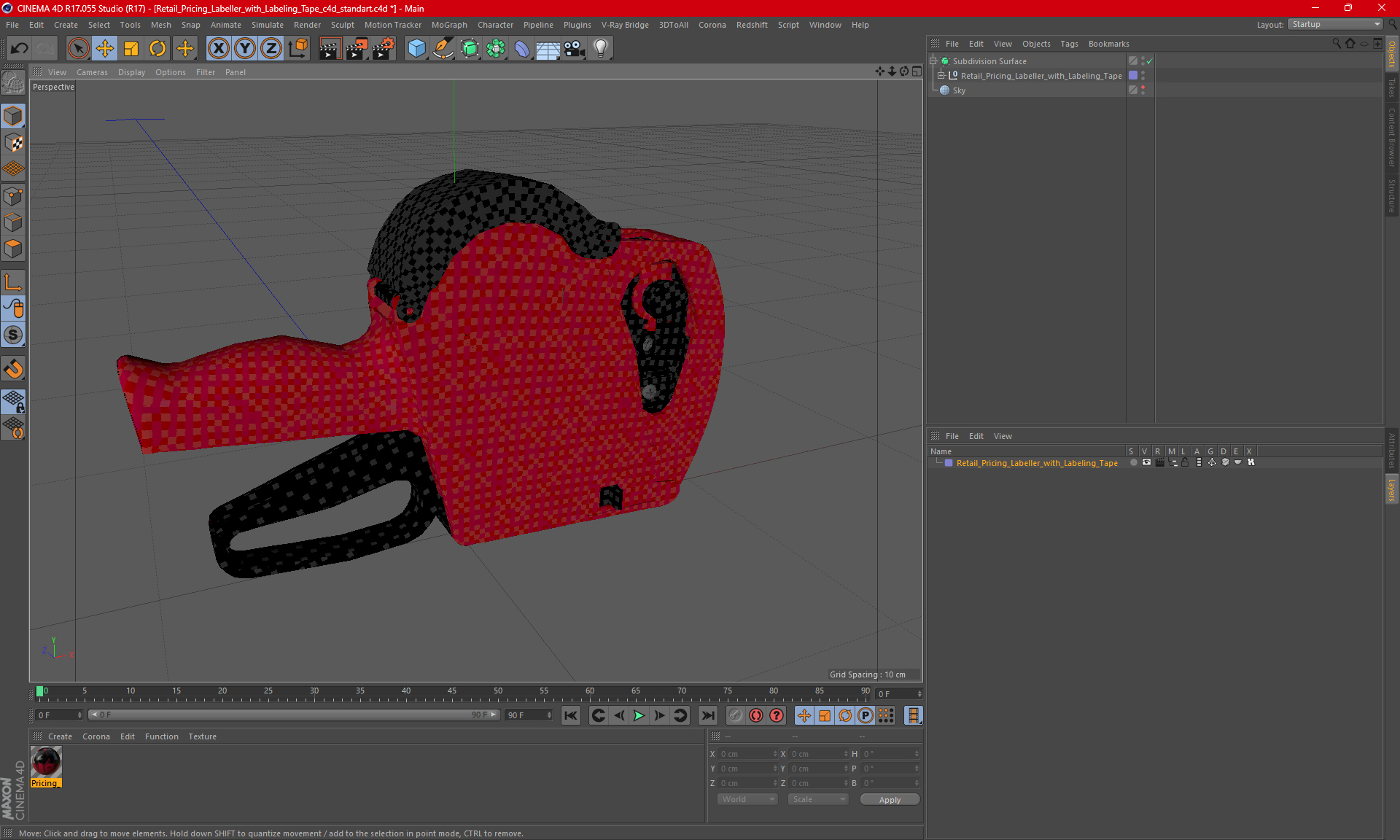Open the Simulate menu
Screen dimensions: 1400x840
(267, 25)
